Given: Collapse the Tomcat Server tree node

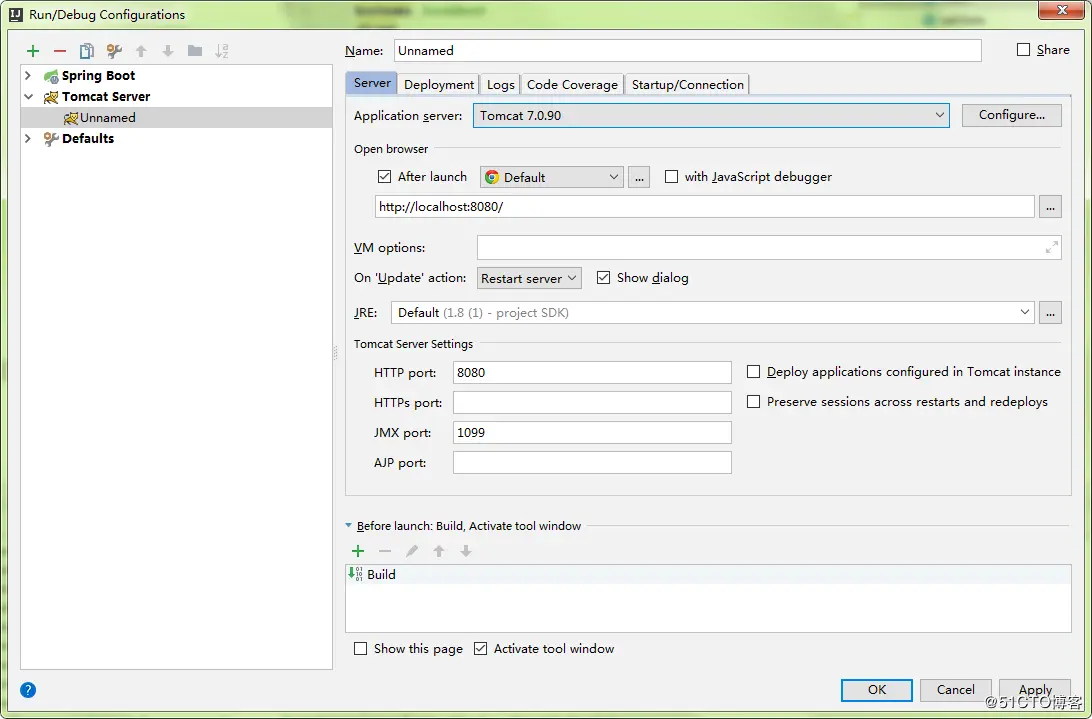Looking at the screenshot, I should coord(29,96).
